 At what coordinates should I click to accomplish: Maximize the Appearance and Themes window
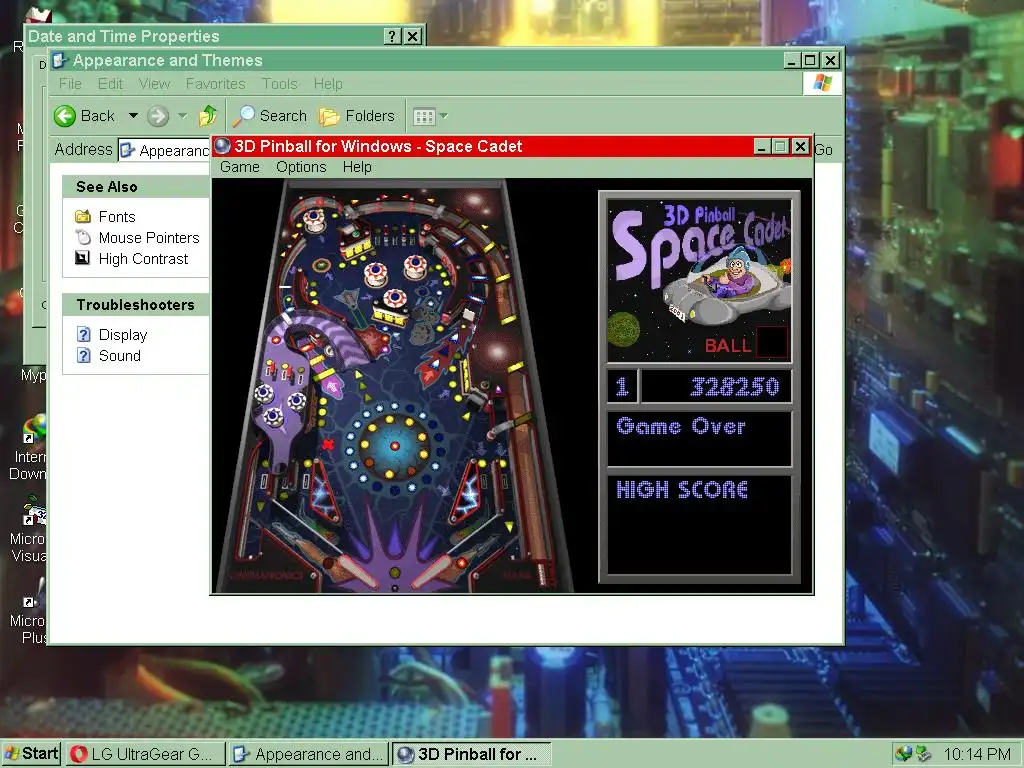pos(810,61)
